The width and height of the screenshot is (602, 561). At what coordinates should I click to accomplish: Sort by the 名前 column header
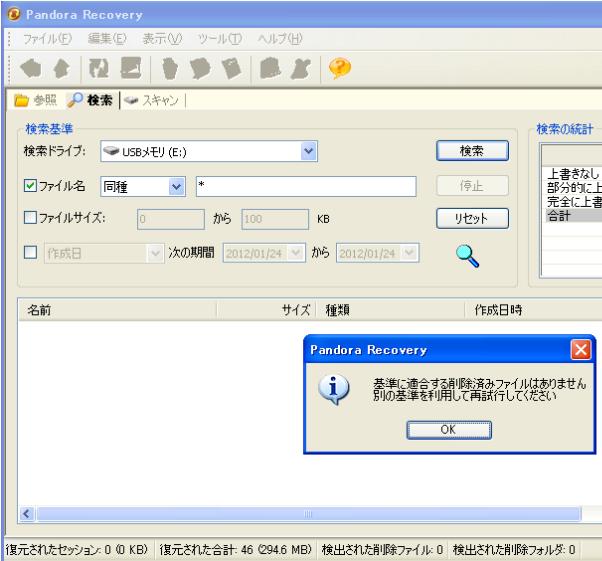(117, 310)
